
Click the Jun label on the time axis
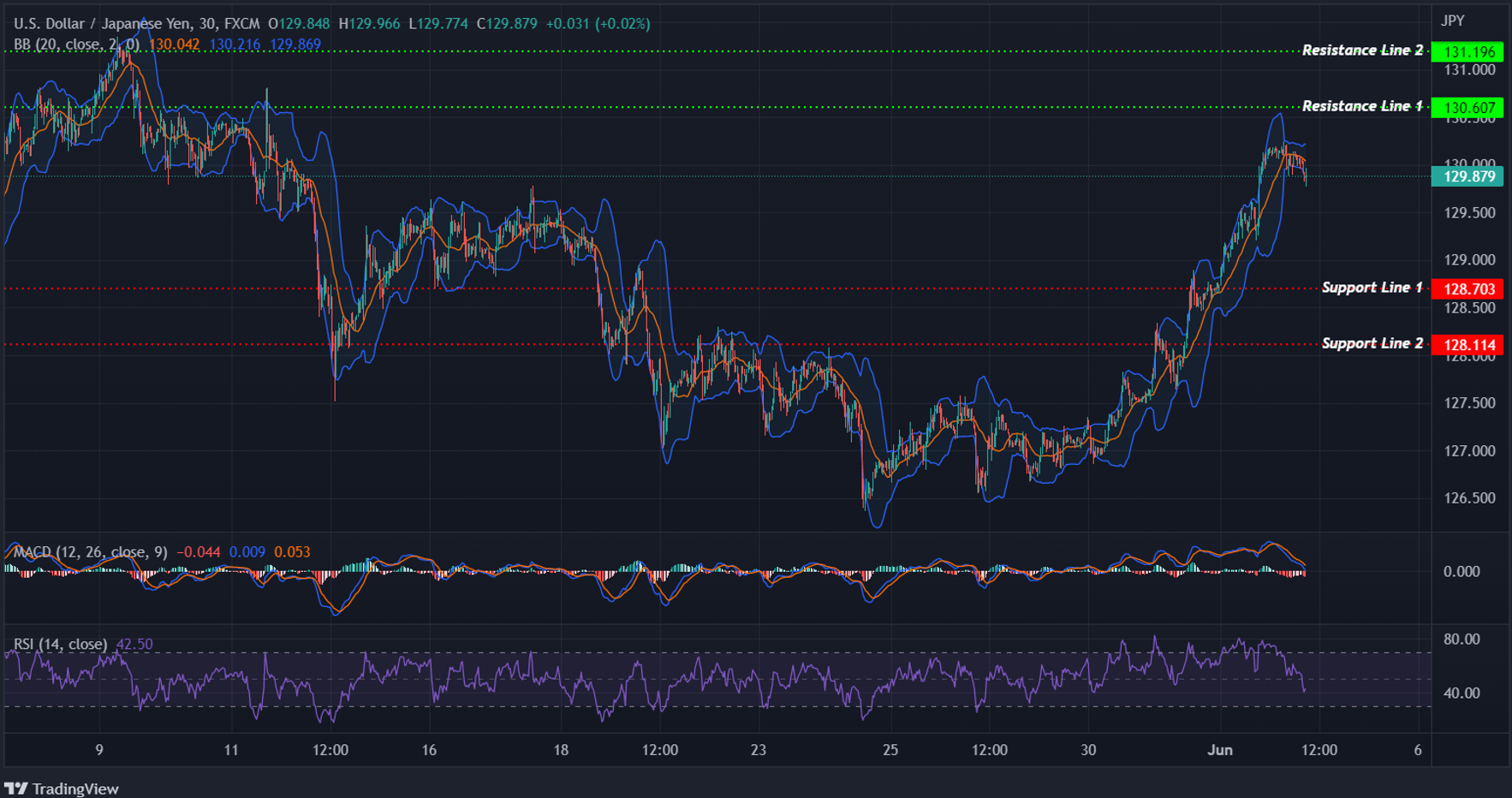(1220, 749)
